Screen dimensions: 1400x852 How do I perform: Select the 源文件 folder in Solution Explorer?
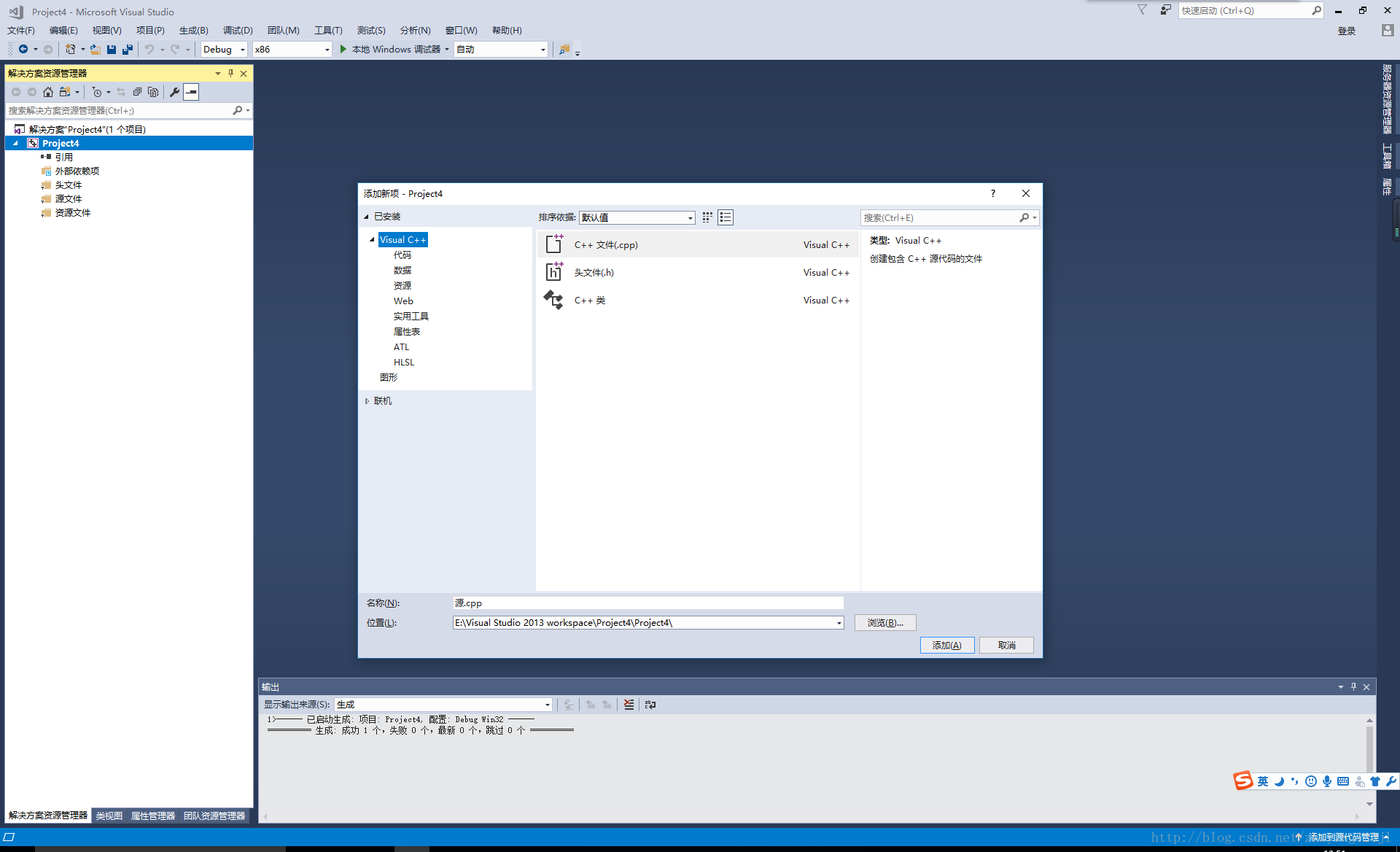point(69,199)
